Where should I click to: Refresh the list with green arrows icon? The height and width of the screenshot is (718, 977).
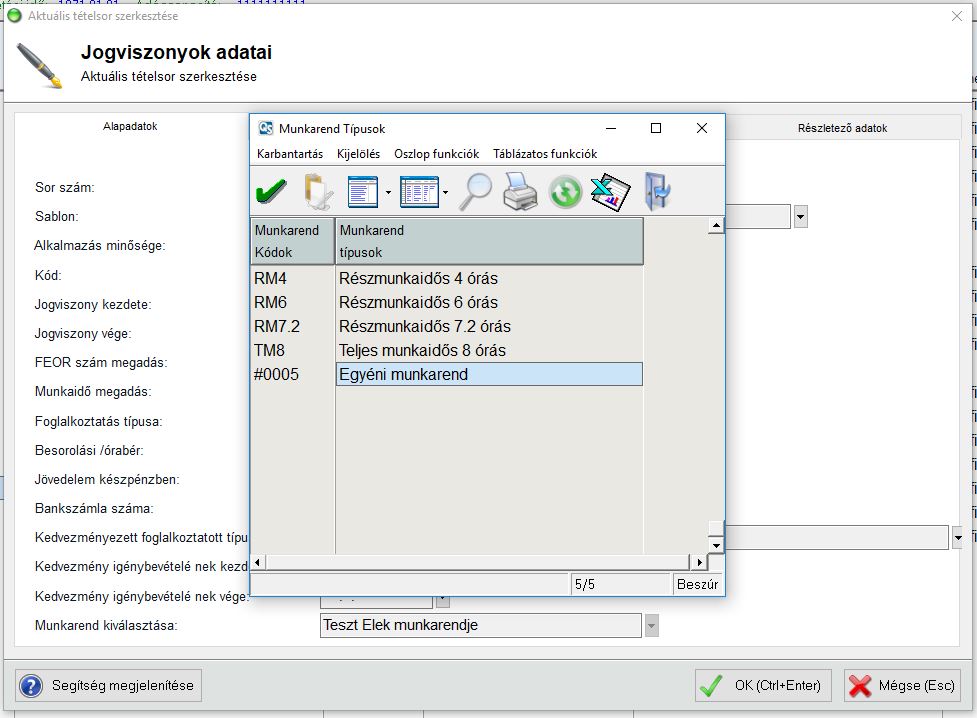(565, 191)
